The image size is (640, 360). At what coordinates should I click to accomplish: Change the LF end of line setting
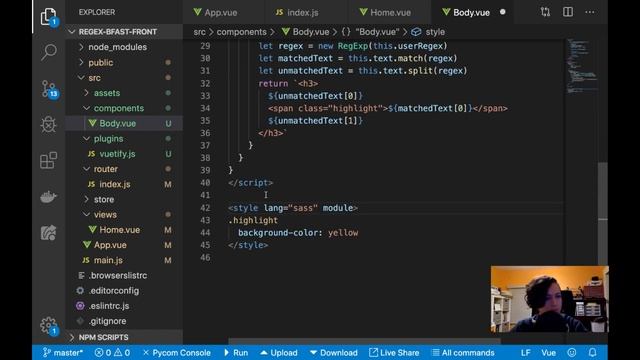pyautogui.click(x=526, y=353)
